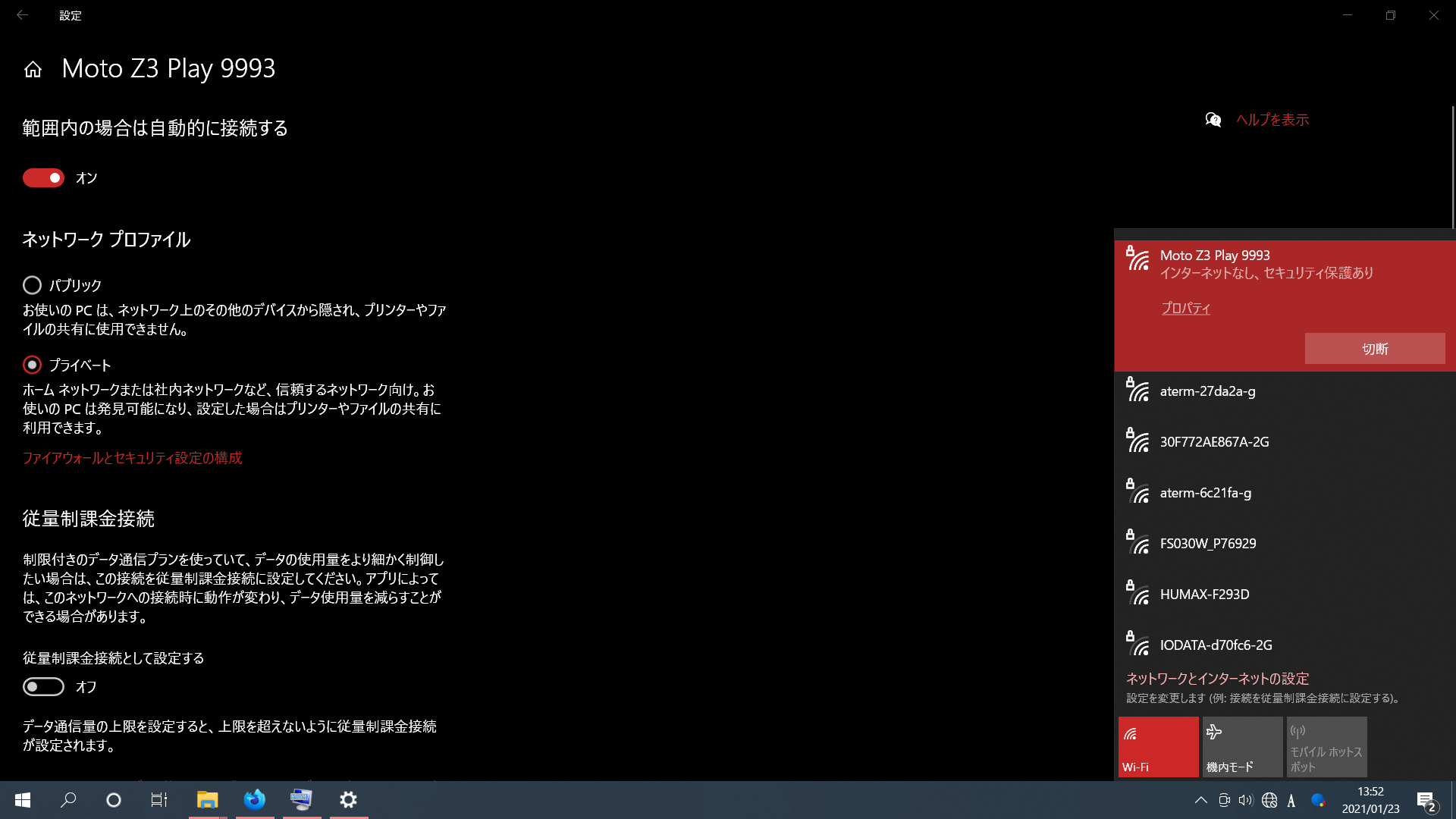Go back with the arrow in Settings title bar
Screen dimensions: 1456x819
pyautogui.click(x=22, y=15)
